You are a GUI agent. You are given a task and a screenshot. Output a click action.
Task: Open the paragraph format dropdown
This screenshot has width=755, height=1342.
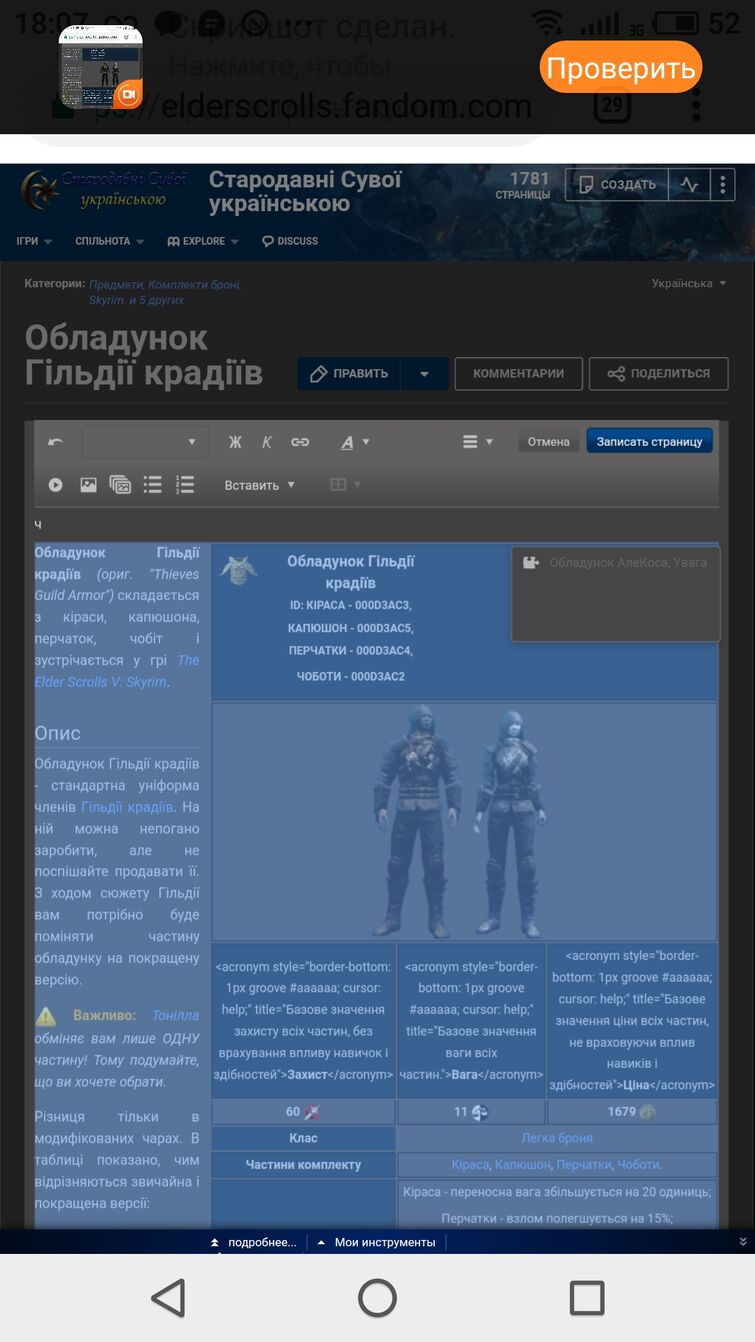pyautogui.click(x=145, y=442)
